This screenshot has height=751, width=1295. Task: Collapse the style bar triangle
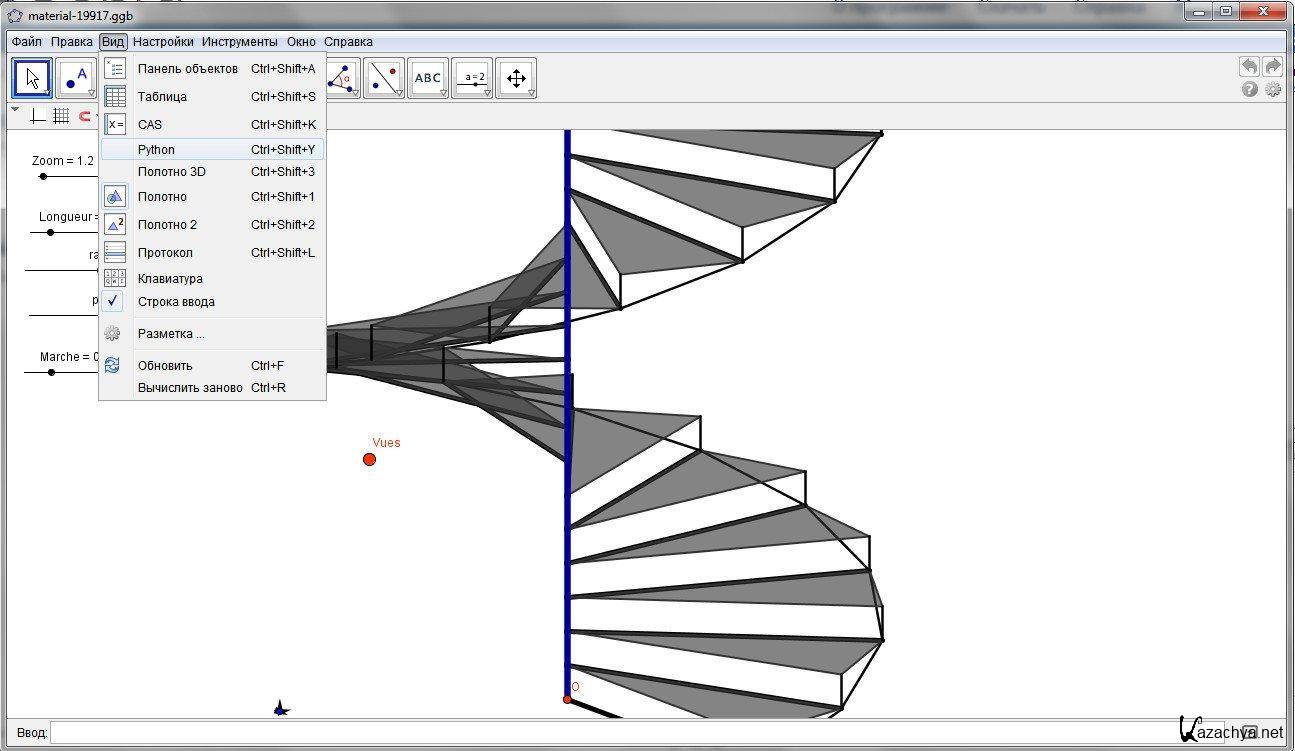pyautogui.click(x=15, y=110)
